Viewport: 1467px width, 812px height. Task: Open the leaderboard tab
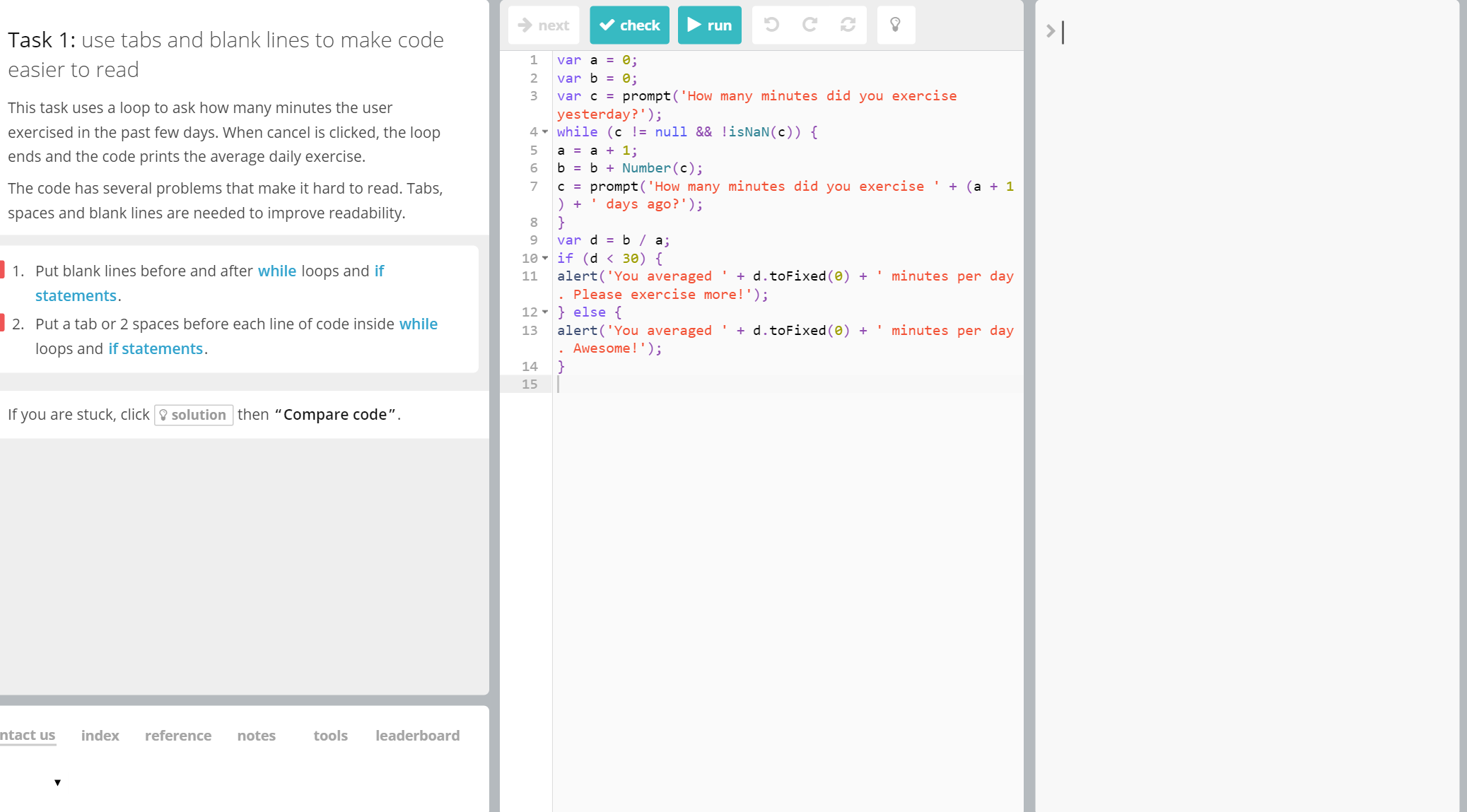(417, 736)
